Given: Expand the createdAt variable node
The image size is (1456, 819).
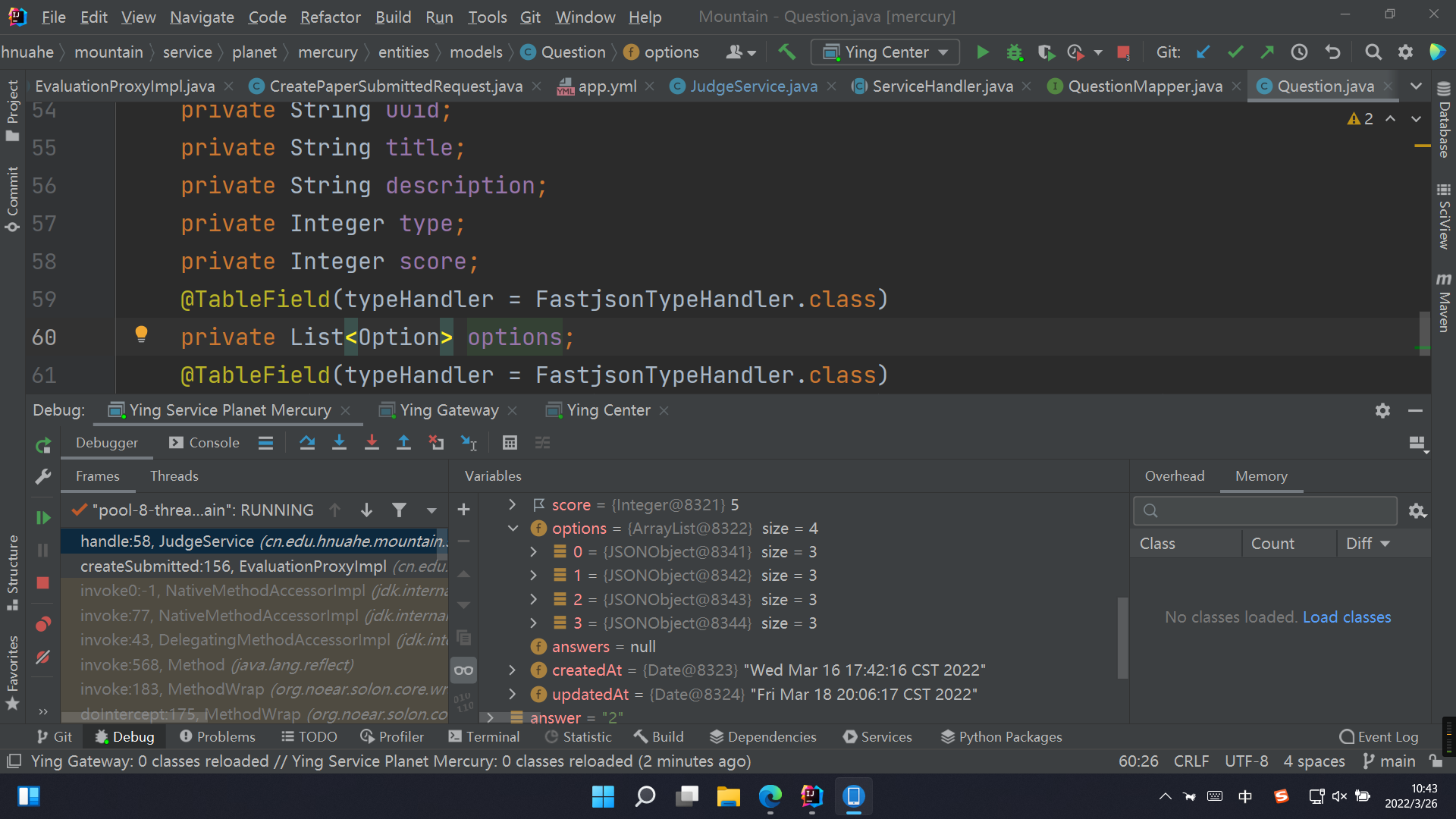Looking at the screenshot, I should pos(513,670).
